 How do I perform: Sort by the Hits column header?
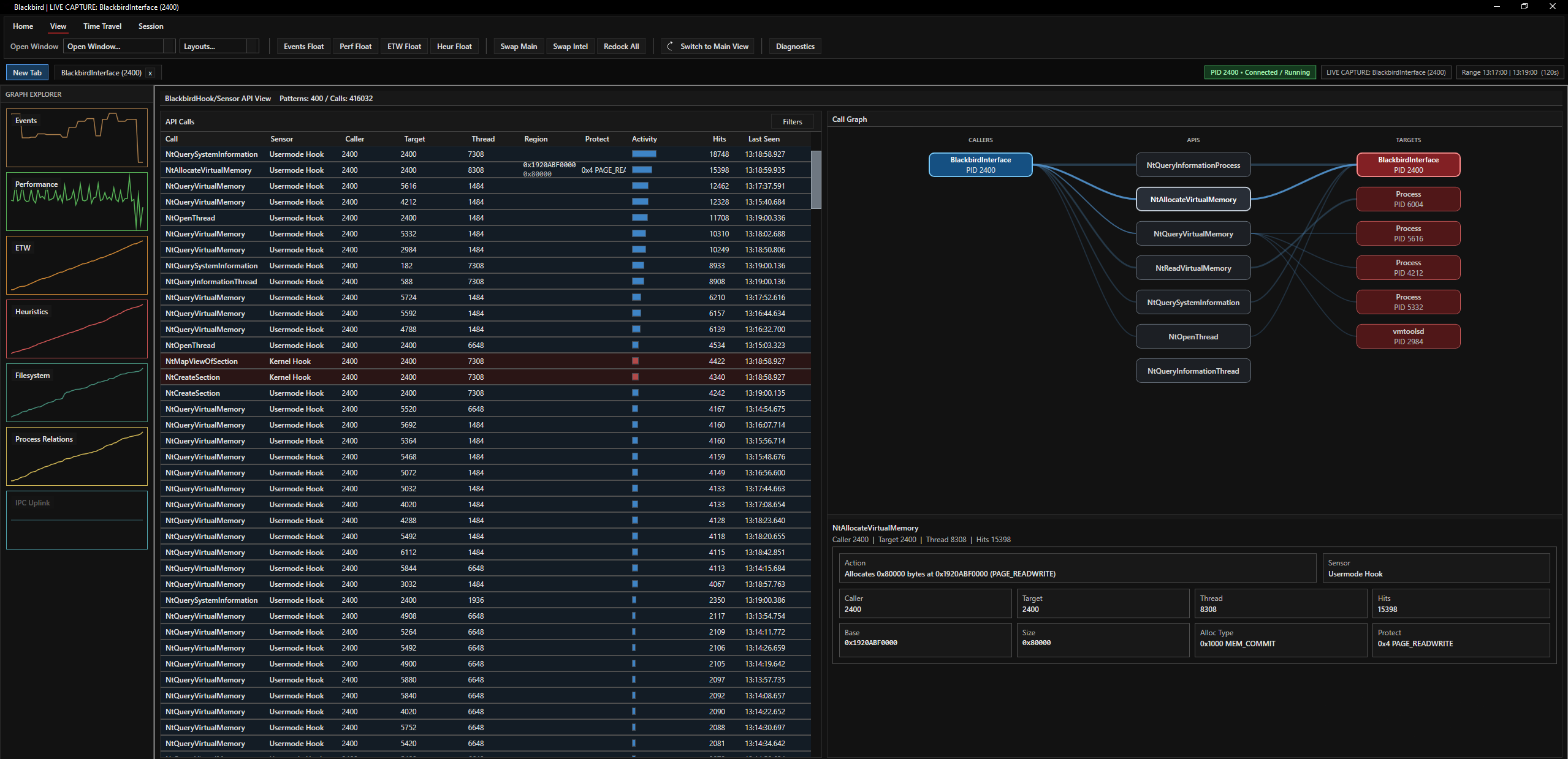tap(719, 139)
